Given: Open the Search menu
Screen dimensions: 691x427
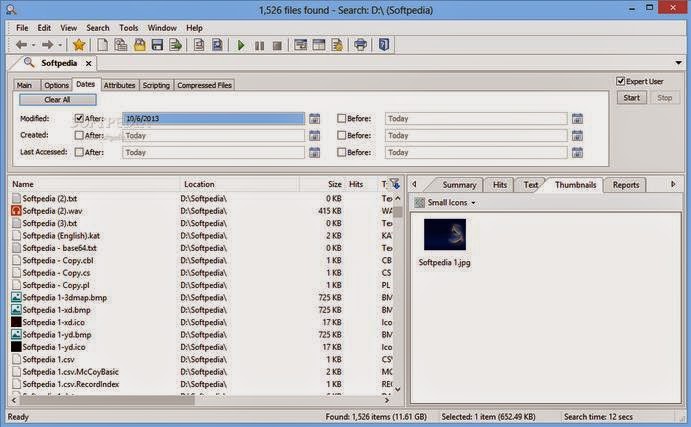Looking at the screenshot, I should pos(97,28).
